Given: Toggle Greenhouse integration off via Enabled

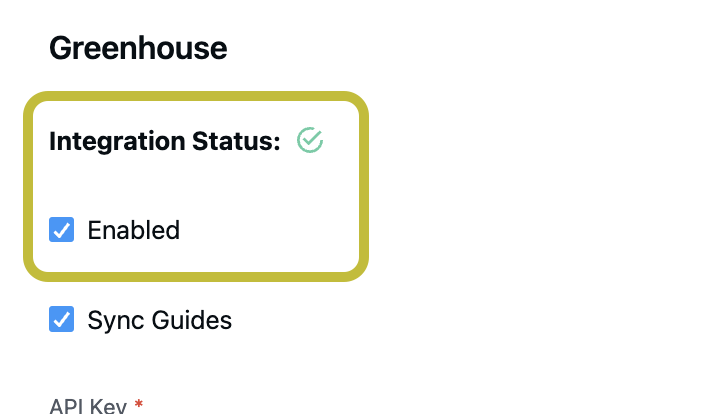Looking at the screenshot, I should (x=62, y=229).
